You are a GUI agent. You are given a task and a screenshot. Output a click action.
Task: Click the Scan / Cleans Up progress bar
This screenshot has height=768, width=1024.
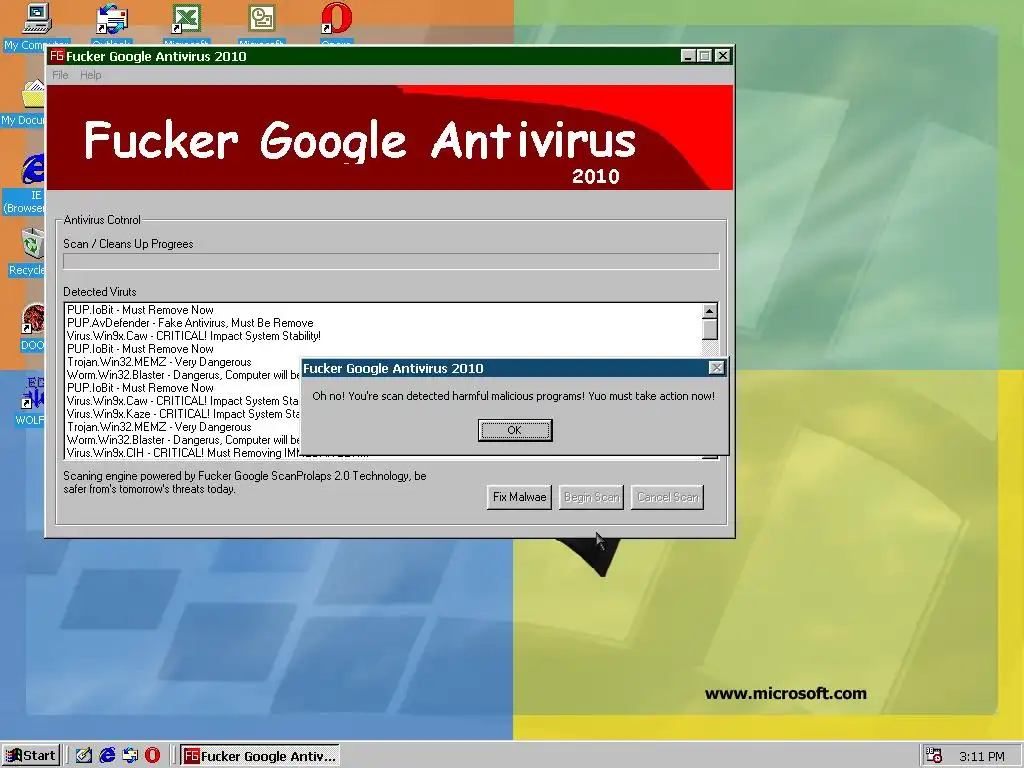[391, 261]
